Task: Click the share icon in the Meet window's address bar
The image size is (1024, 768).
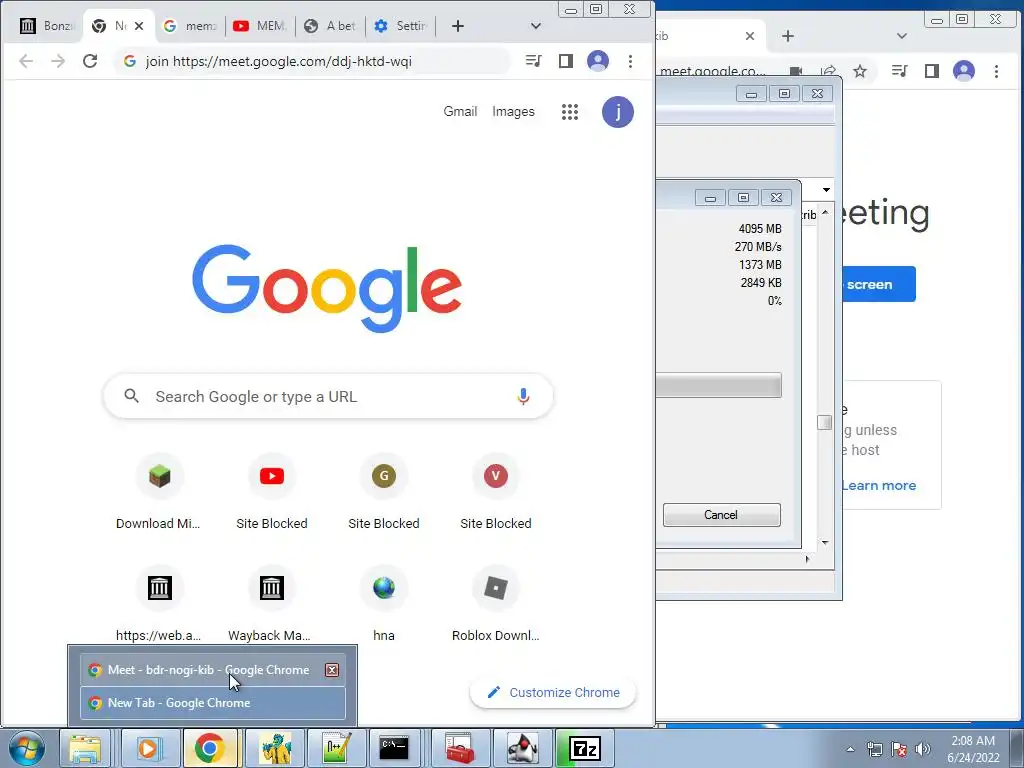Action: pos(828,71)
